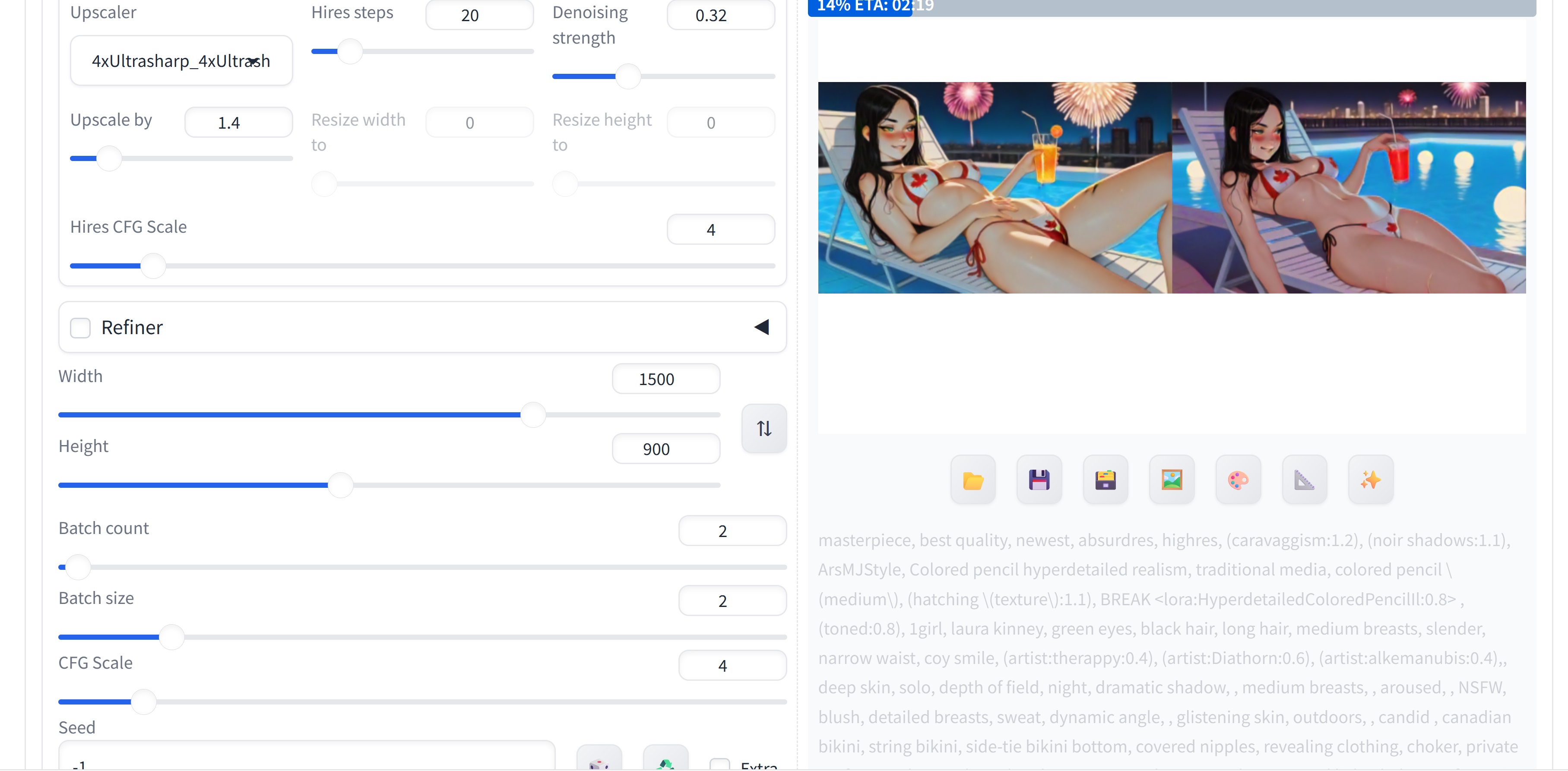This screenshot has height=771, width=1568.
Task: Click the Resize width to value field
Action: [x=480, y=122]
